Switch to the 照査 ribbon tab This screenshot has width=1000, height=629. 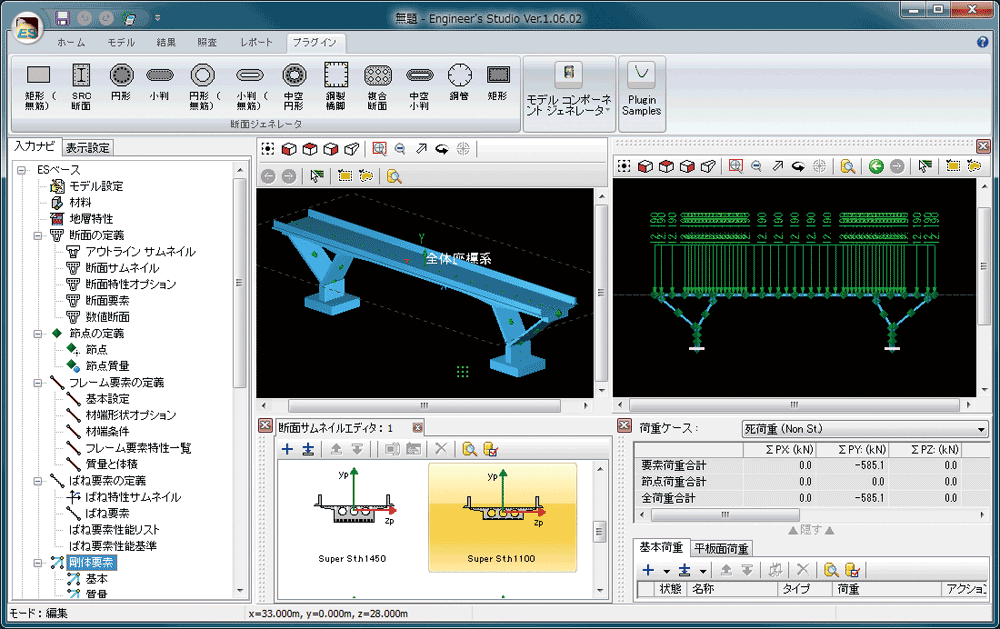207,42
